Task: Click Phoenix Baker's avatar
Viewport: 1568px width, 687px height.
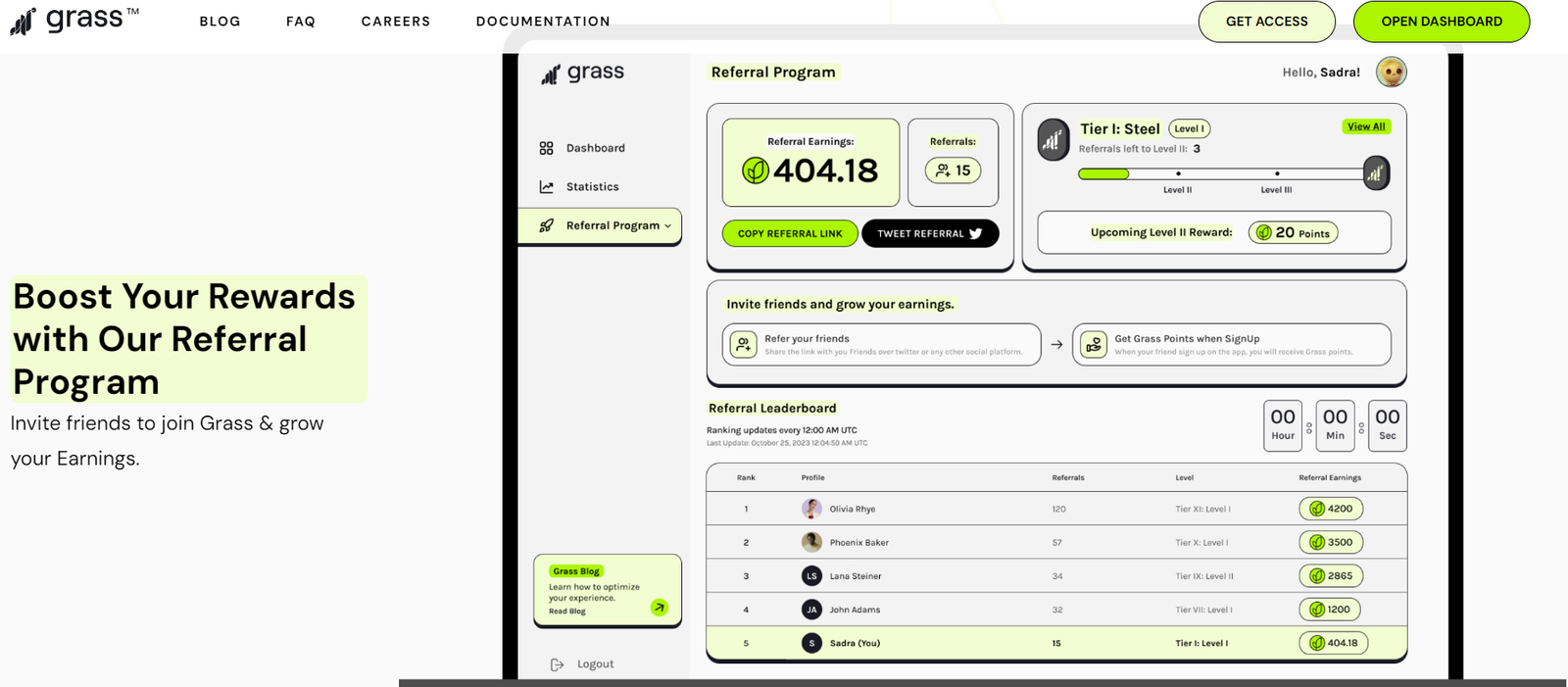Action: click(x=811, y=542)
